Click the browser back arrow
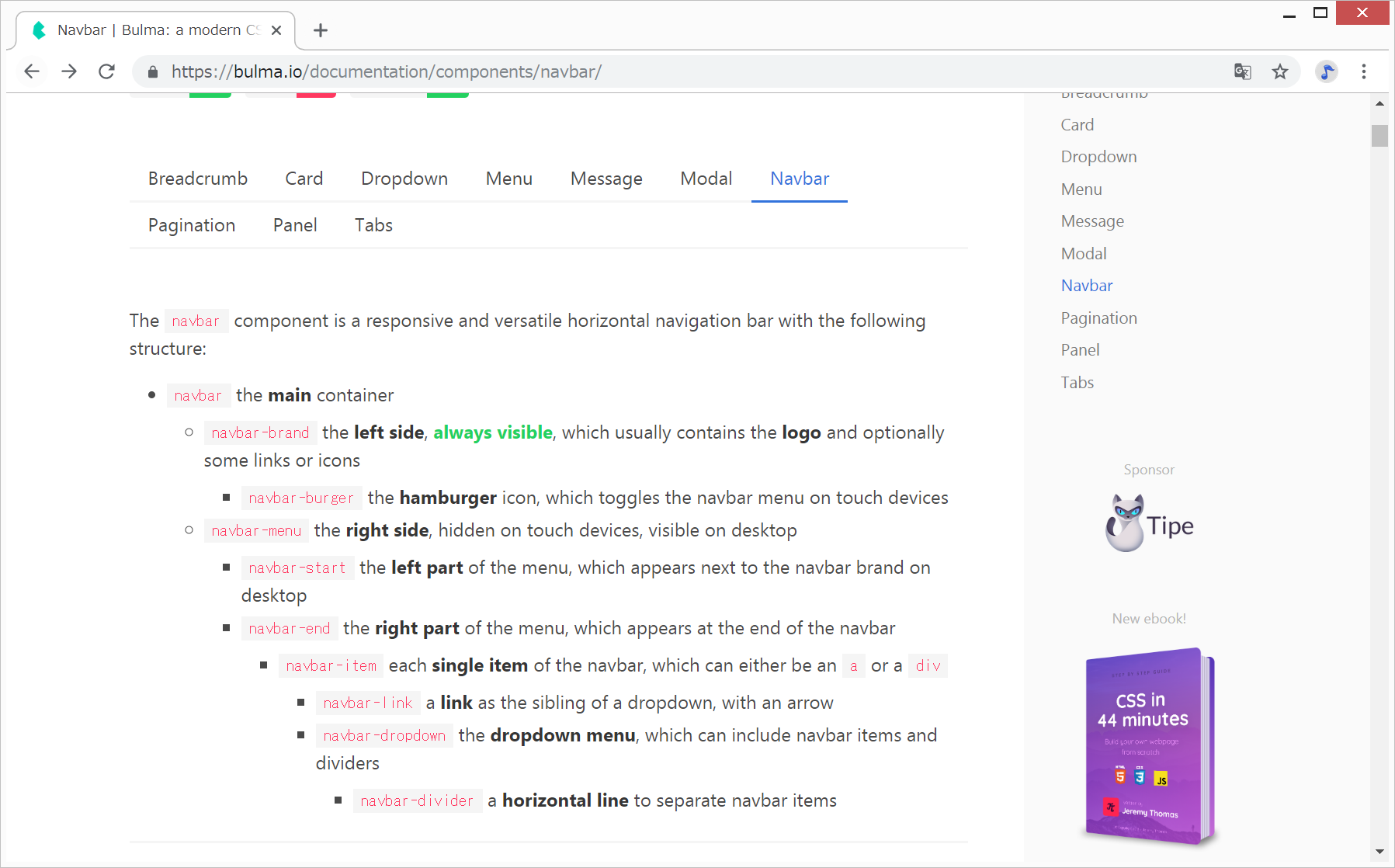This screenshot has width=1395, height=868. (32, 71)
